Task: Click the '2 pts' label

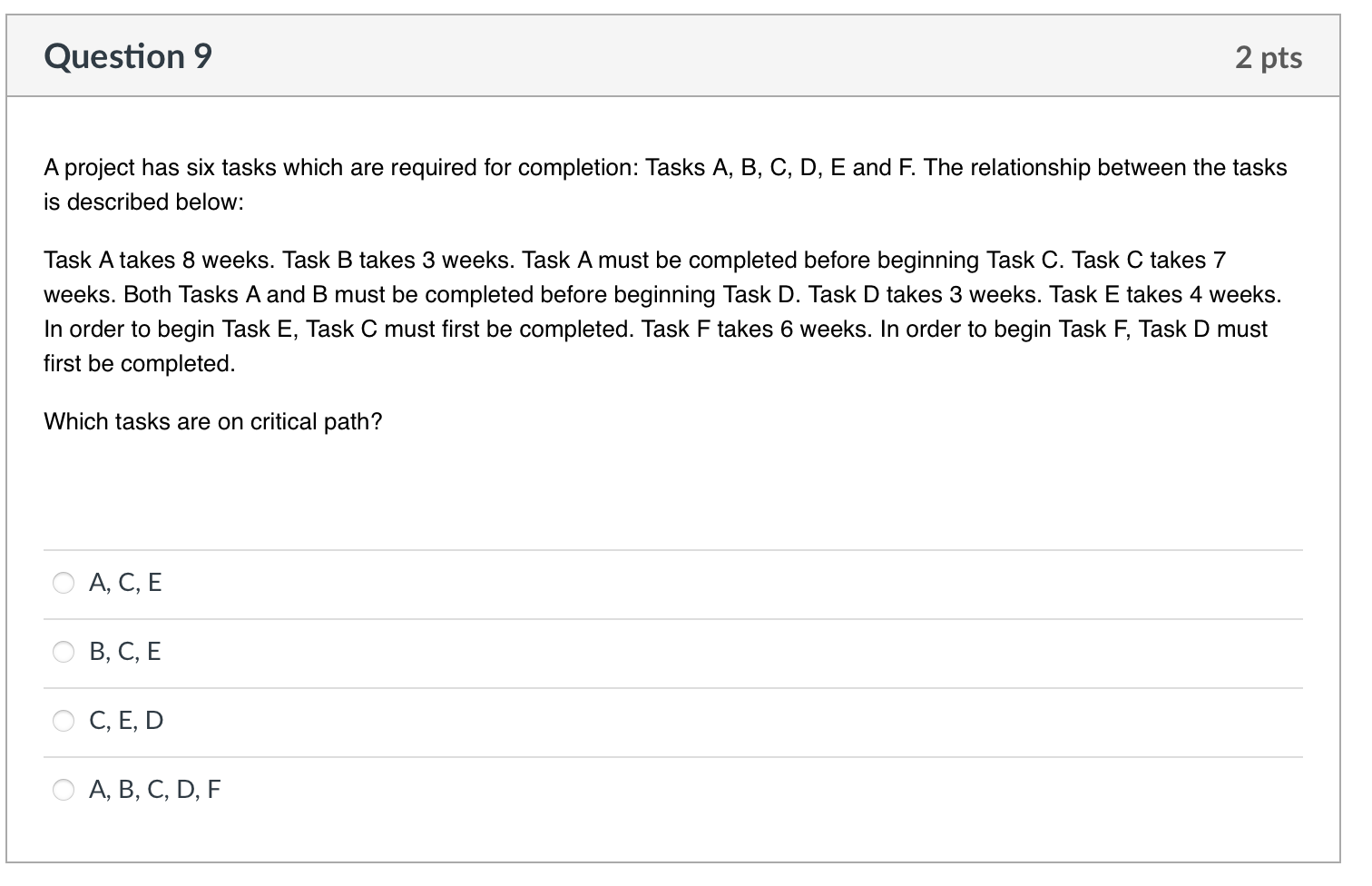Action: tap(1268, 55)
